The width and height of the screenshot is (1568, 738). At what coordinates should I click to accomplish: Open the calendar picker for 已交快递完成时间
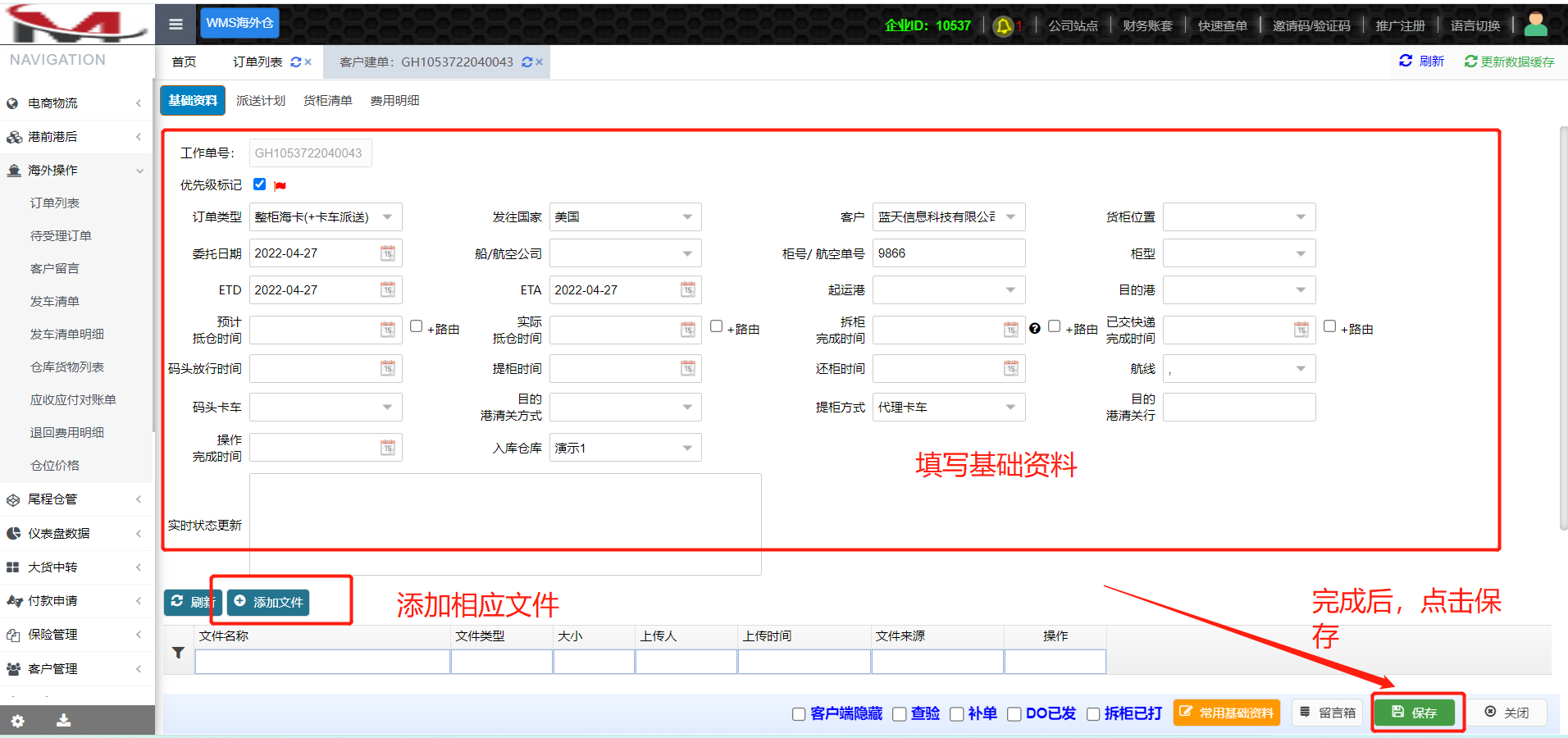[x=1301, y=330]
